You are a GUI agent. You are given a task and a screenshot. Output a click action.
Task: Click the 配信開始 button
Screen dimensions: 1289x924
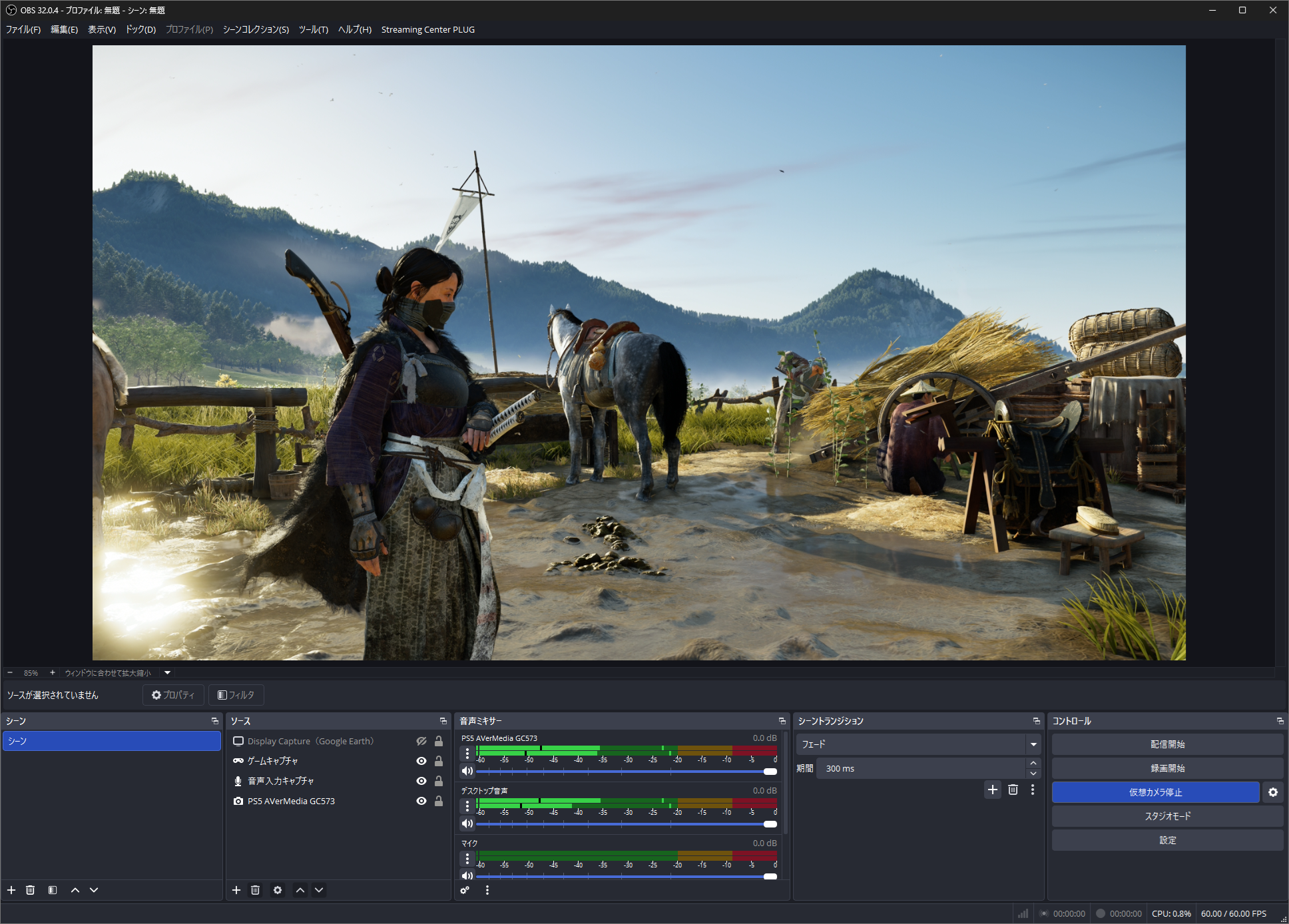click(1167, 744)
